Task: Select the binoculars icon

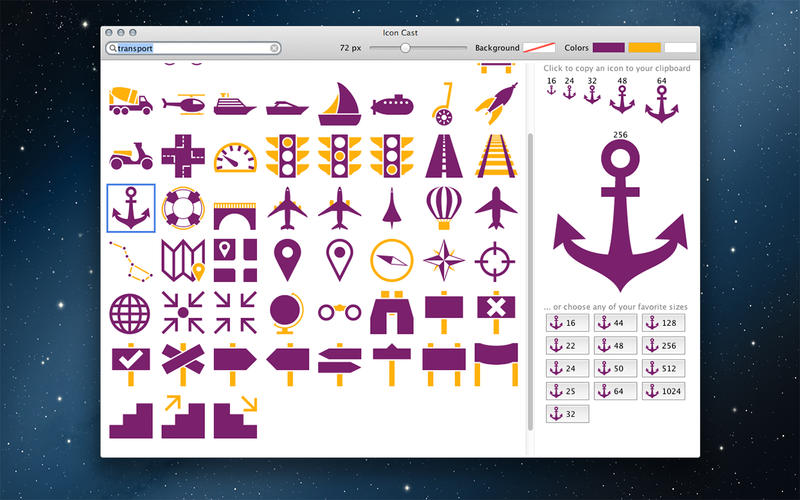Action: click(392, 313)
